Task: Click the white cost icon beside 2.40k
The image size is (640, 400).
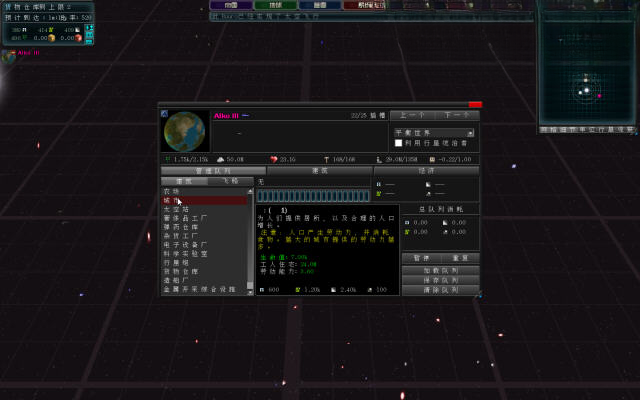Action: 333,290
